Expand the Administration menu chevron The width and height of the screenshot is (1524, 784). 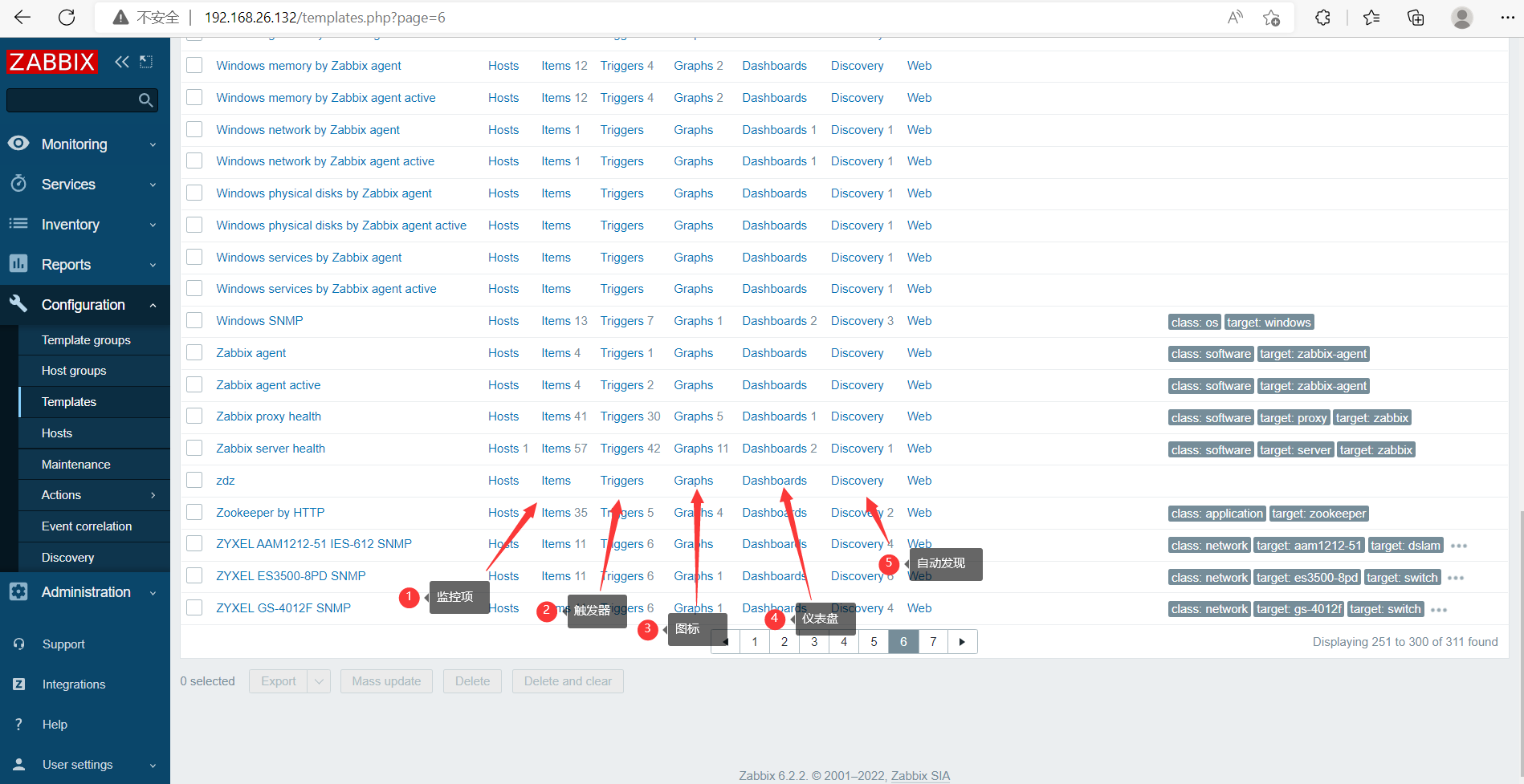(x=153, y=592)
